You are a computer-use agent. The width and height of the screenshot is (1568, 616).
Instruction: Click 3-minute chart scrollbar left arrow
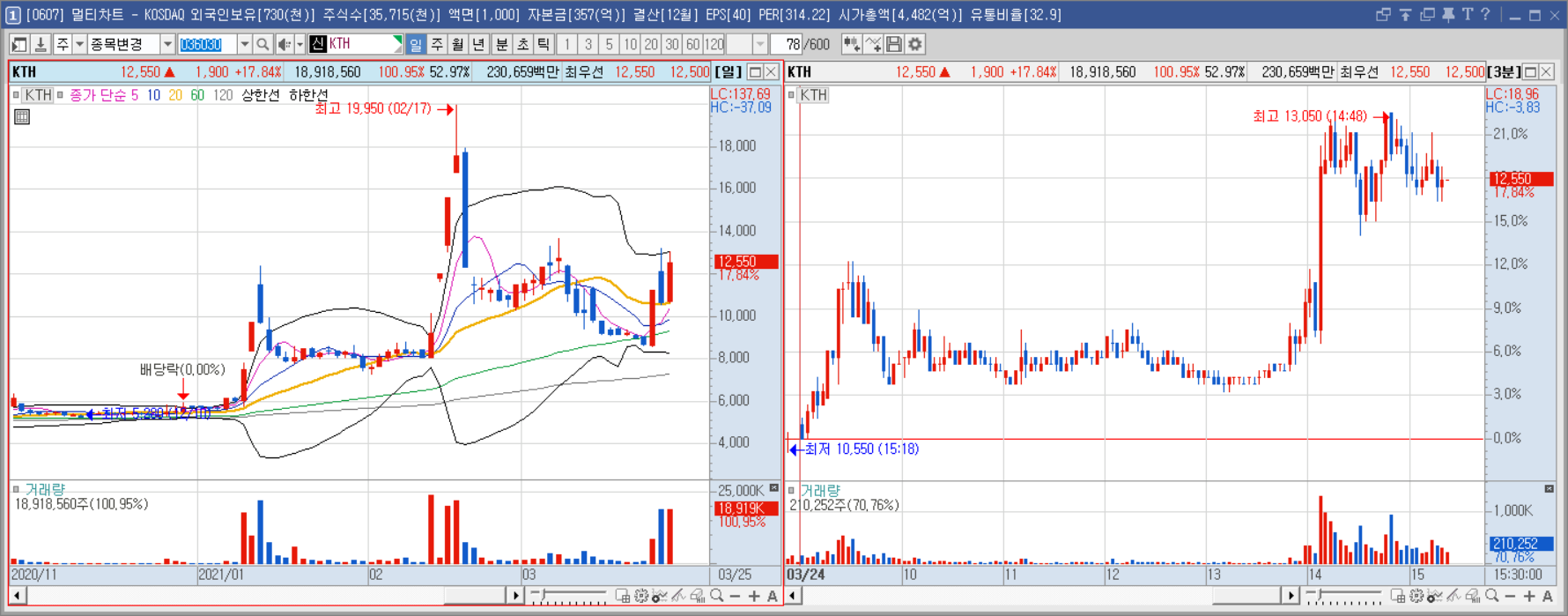pos(793,596)
